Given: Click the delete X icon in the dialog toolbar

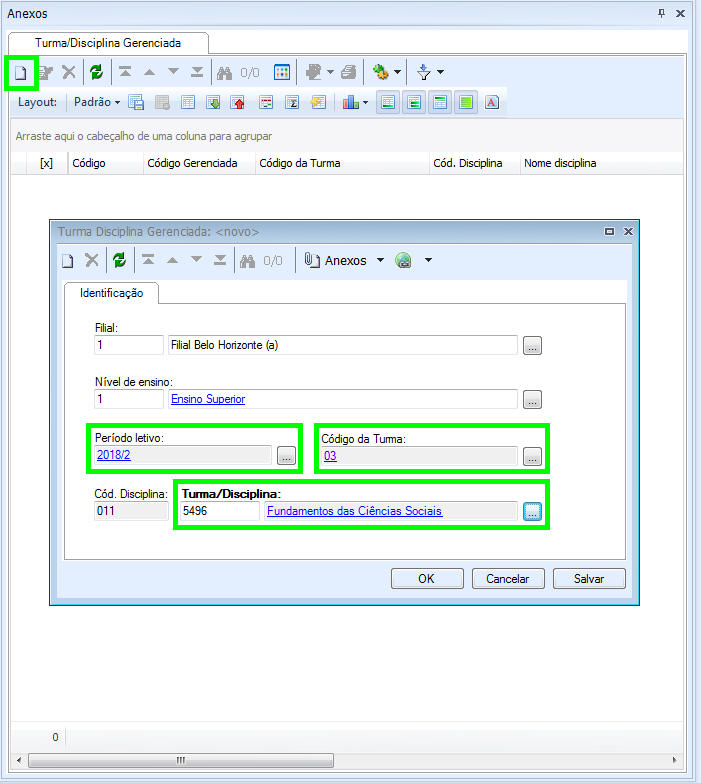Looking at the screenshot, I should tap(92, 260).
